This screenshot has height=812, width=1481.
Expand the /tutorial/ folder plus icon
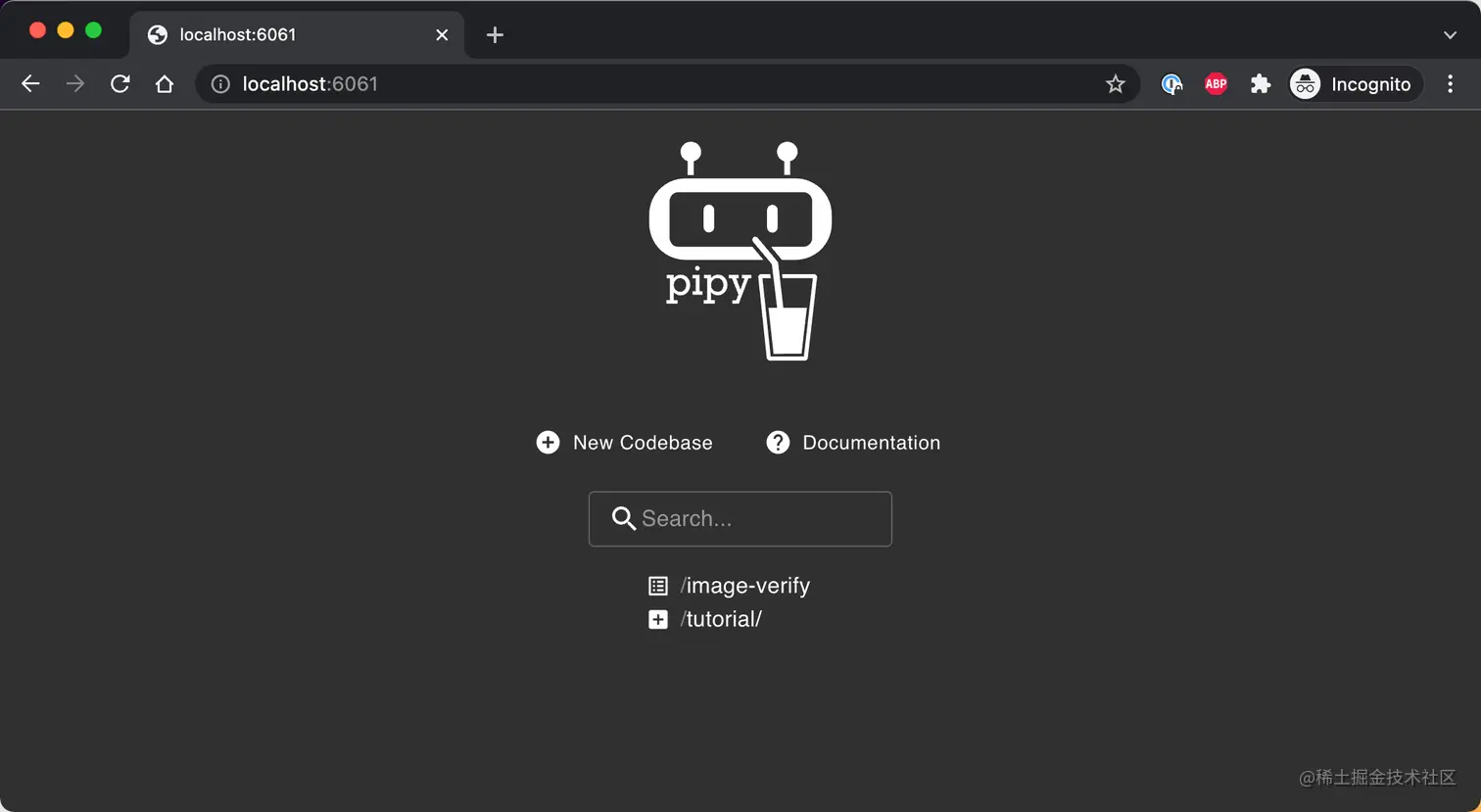(658, 619)
